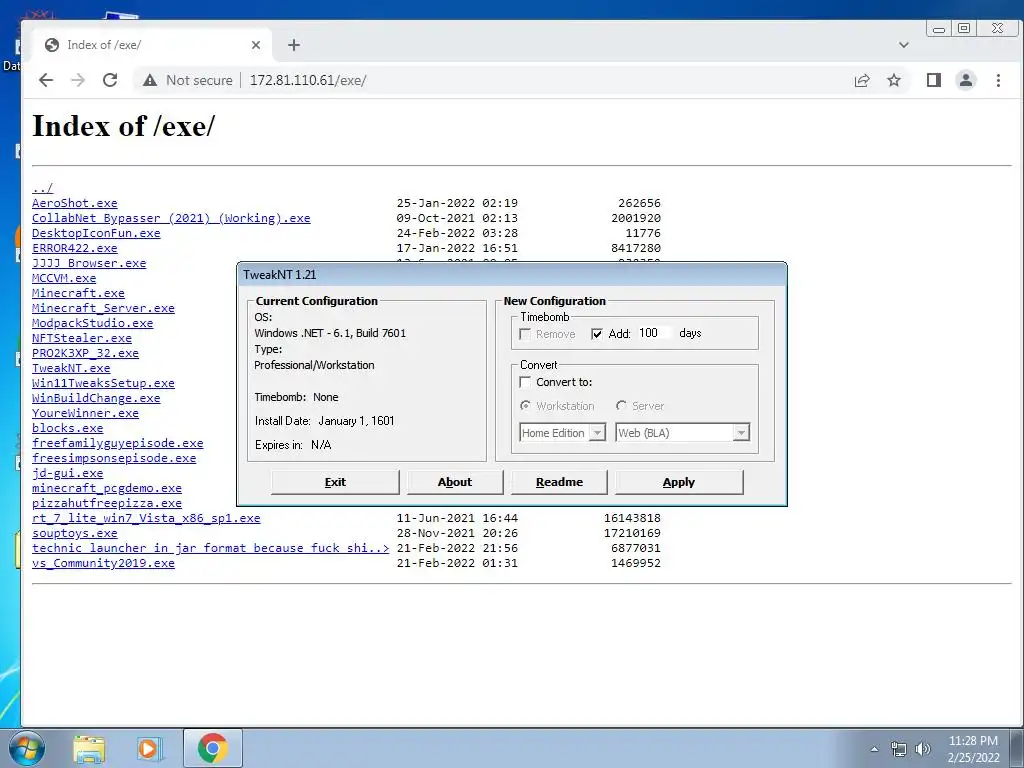
Task: Open the Web (BLA) dropdown
Action: [x=682, y=432]
